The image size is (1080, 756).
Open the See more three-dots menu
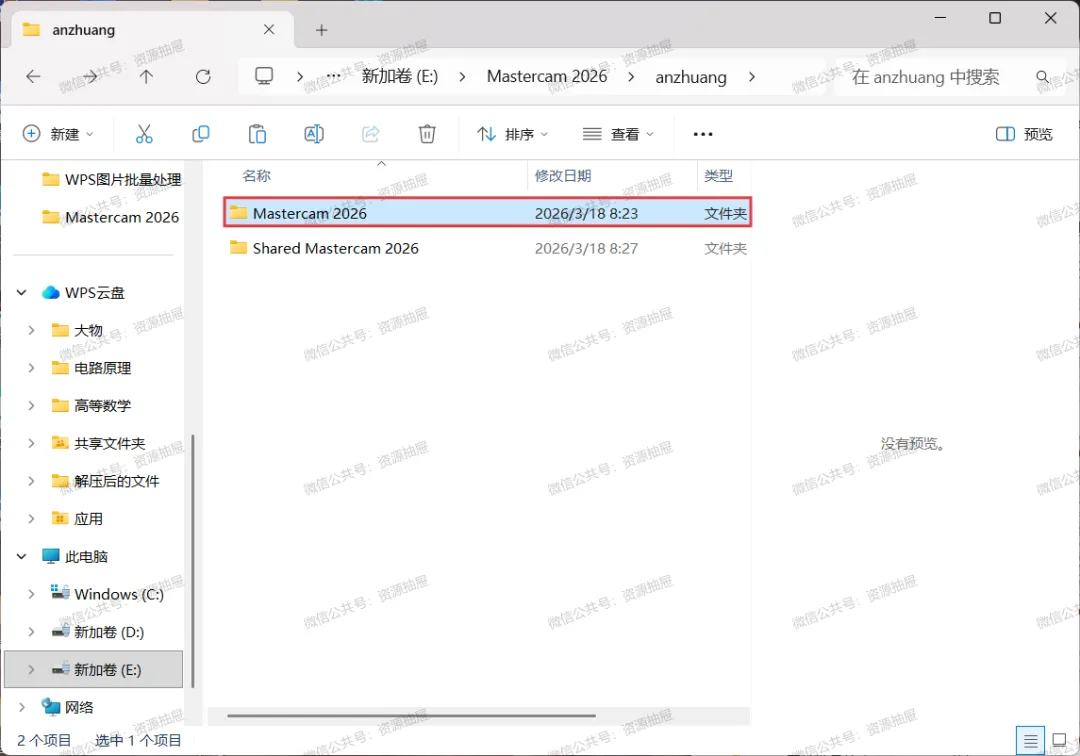pos(703,134)
